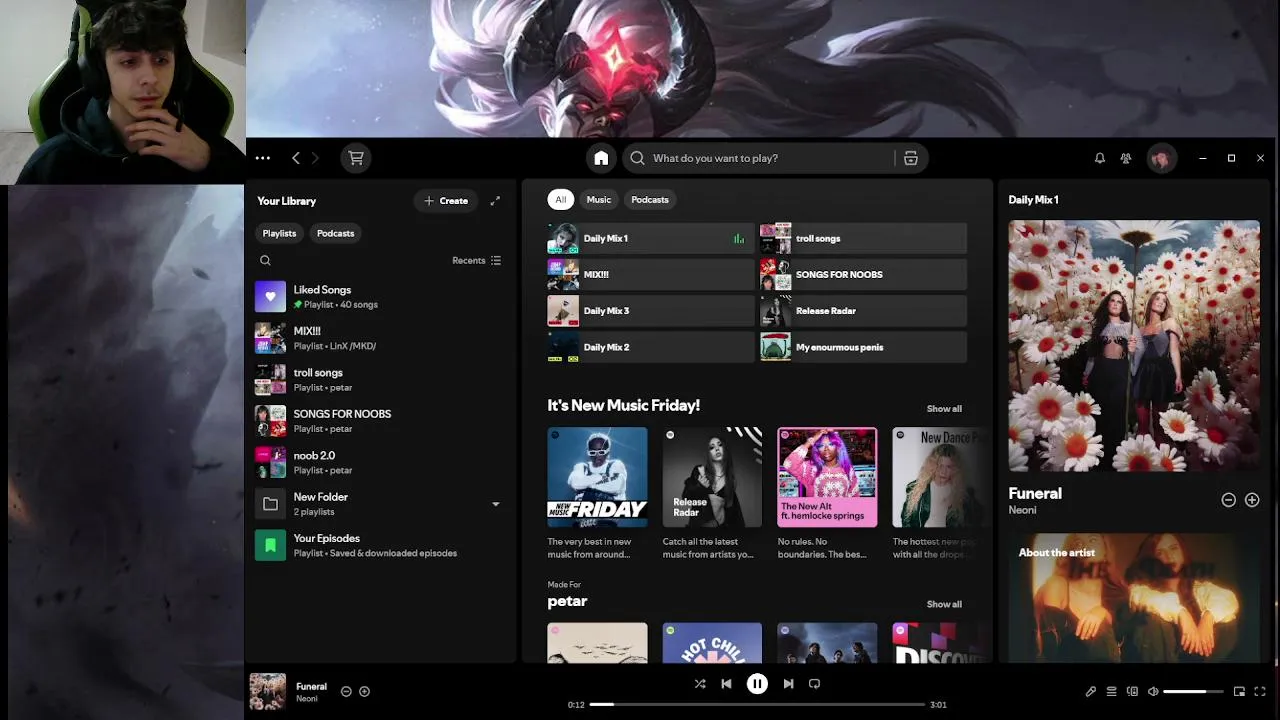Screen dimensions: 1280x720
Task: Add Funeral to Liked via right panel
Action: tap(1252, 500)
